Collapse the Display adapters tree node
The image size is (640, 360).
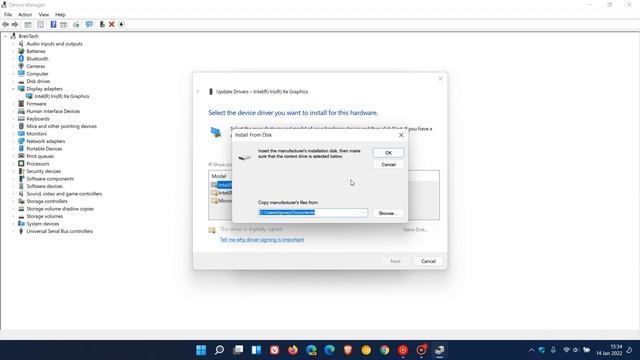tap(13, 89)
